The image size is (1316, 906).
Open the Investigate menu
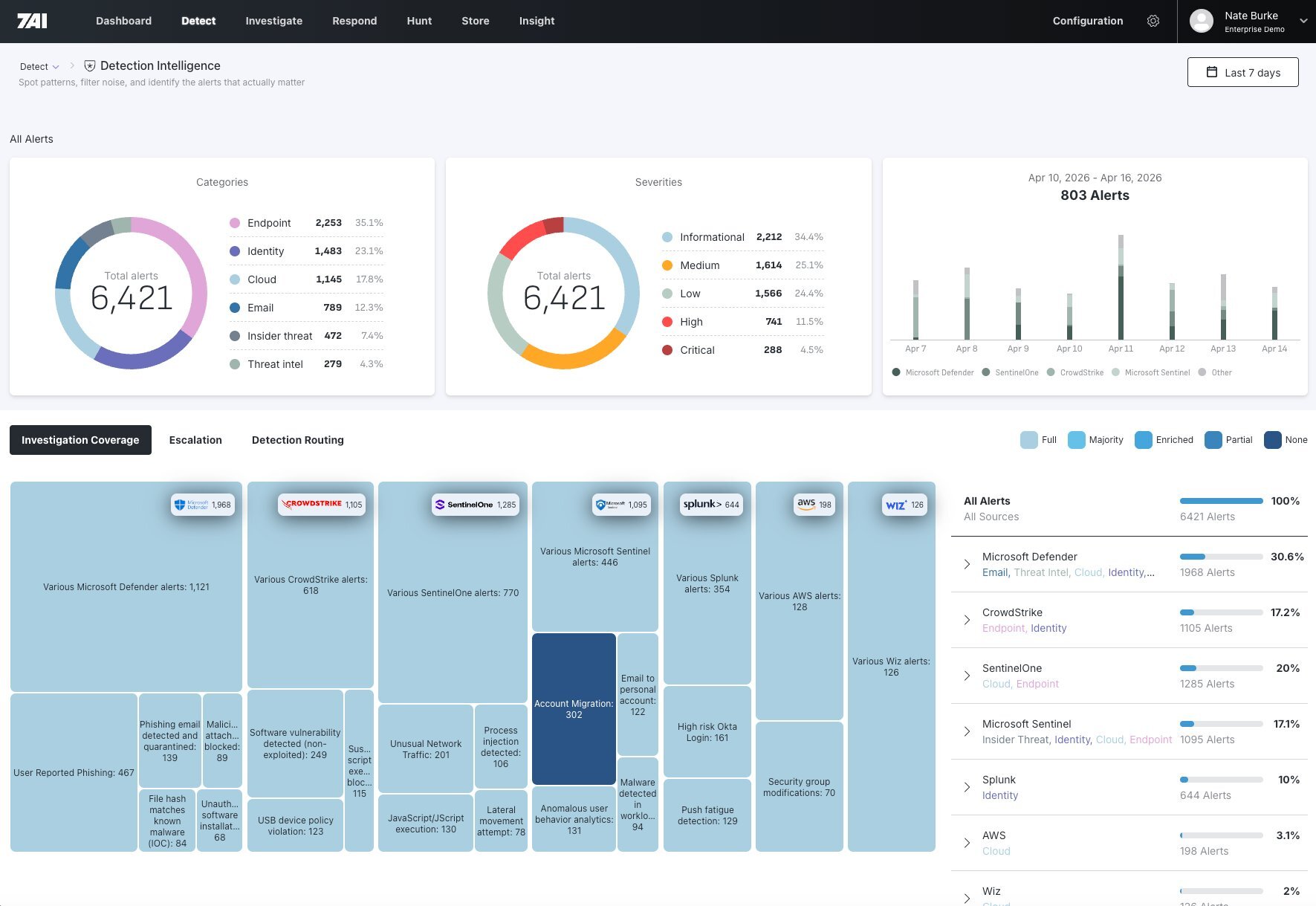pyautogui.click(x=273, y=21)
